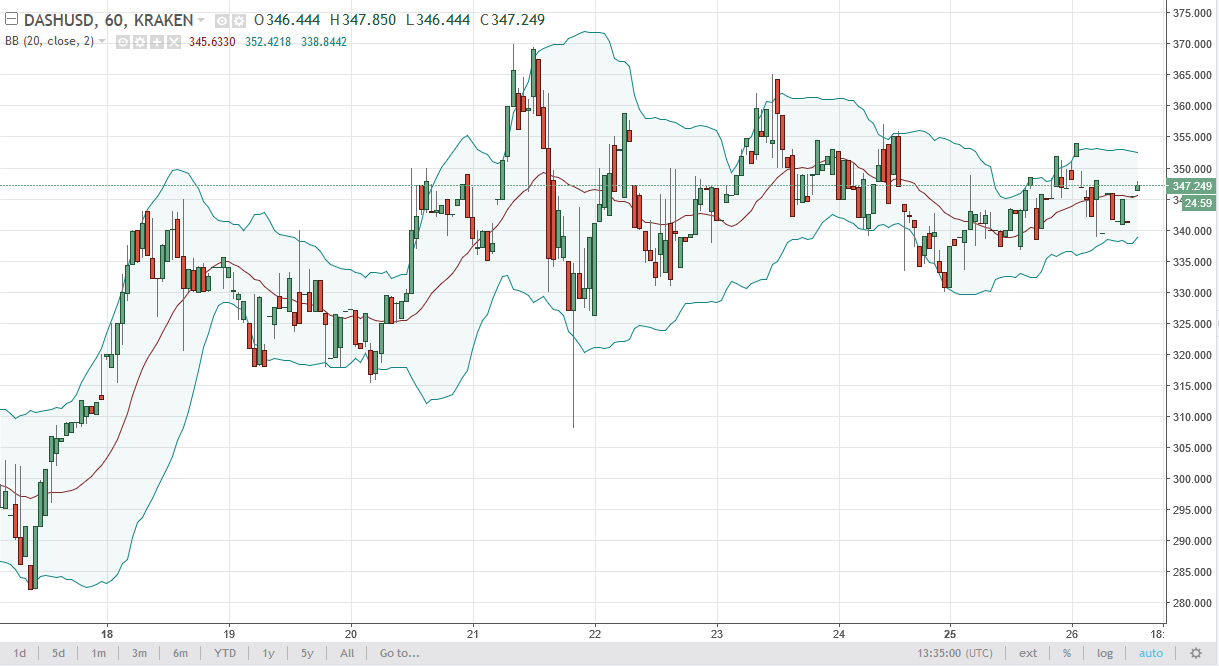The height and width of the screenshot is (666, 1219).
Task: Click the BB upper value 352.4218
Action: (x=268, y=42)
